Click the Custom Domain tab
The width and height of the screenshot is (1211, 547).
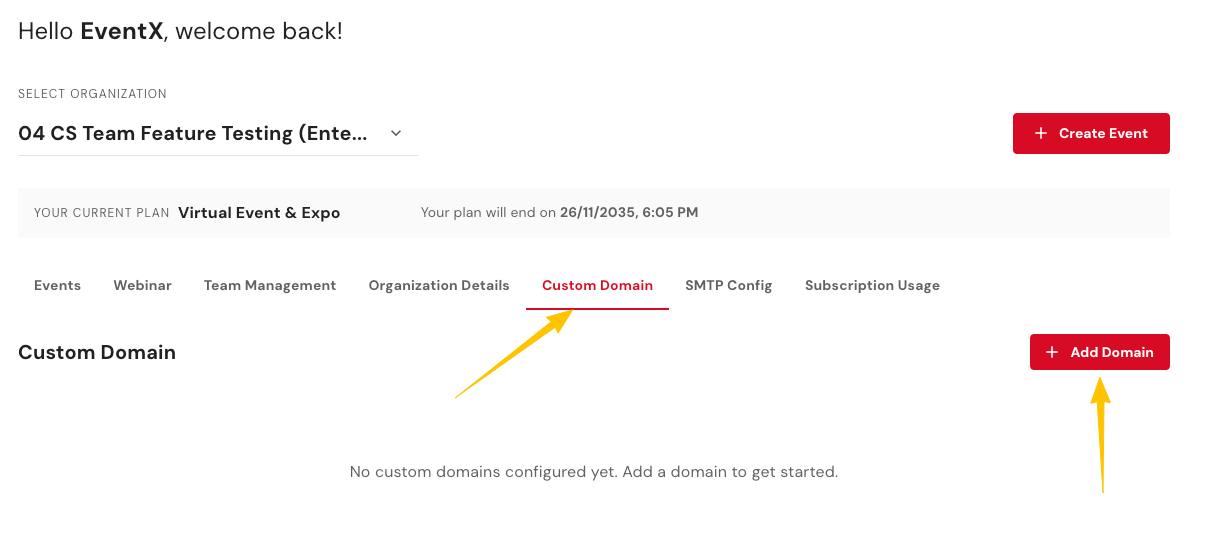[x=597, y=285]
